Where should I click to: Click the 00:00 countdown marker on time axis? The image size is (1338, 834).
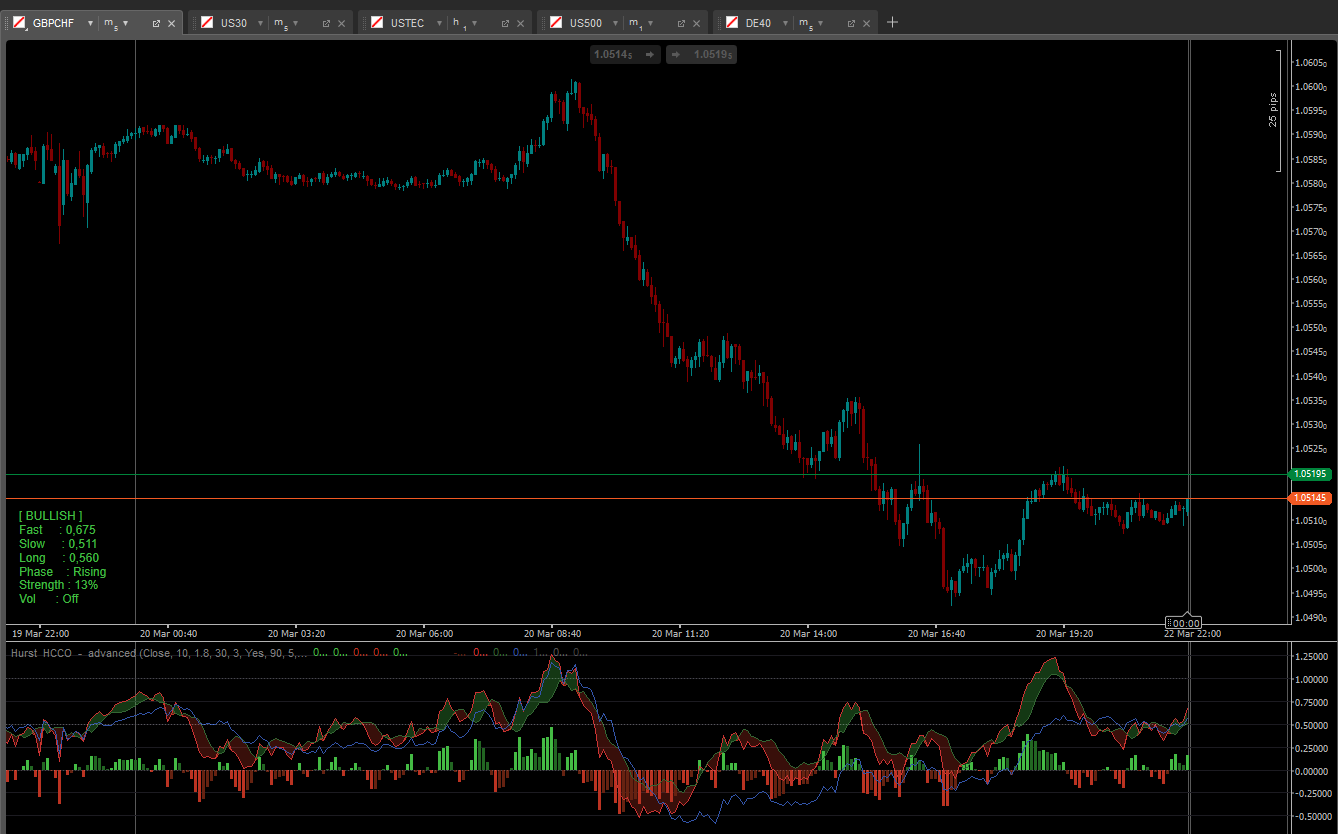click(1185, 623)
